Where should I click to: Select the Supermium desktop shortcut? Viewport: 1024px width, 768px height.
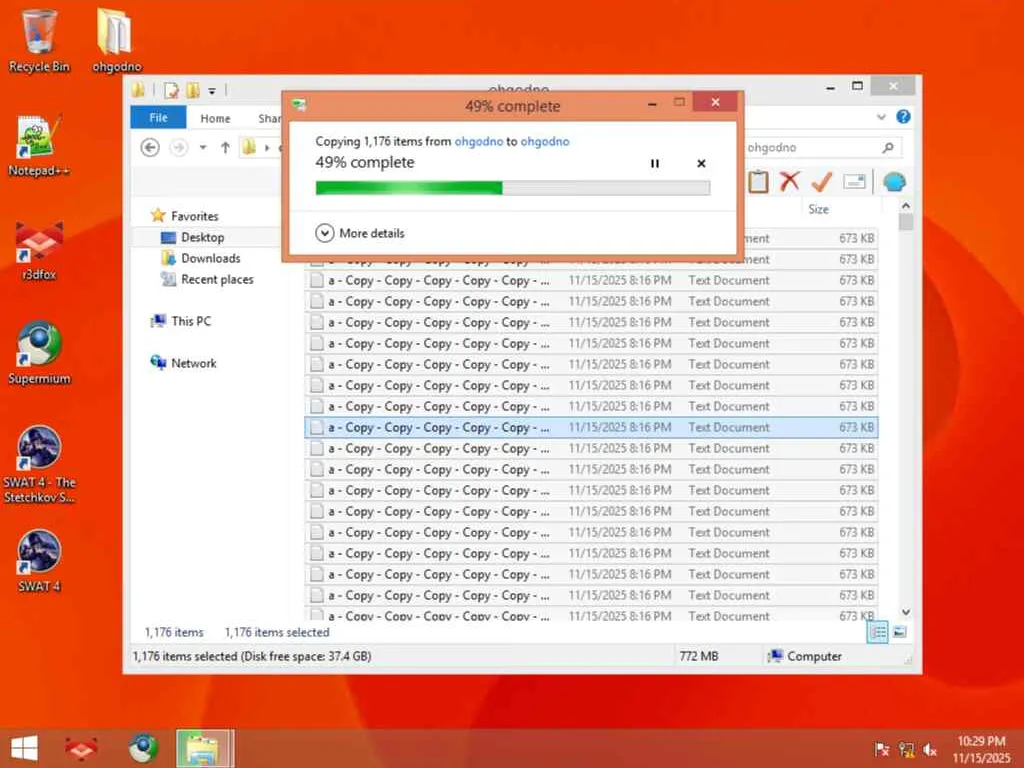click(39, 353)
